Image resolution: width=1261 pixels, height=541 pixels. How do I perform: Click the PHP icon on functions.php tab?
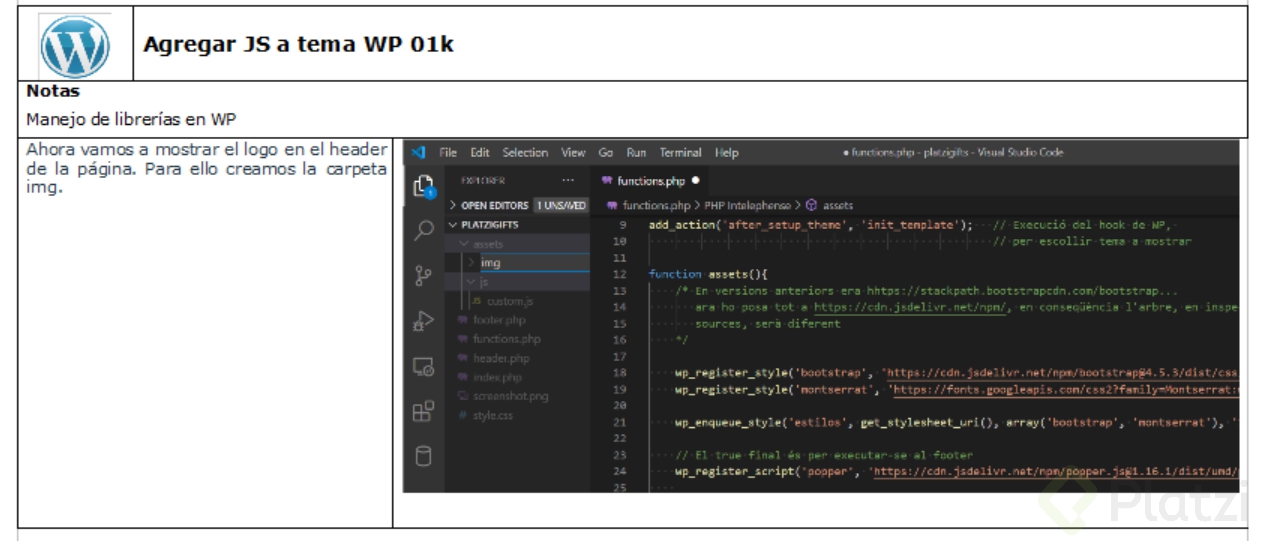[x=607, y=181]
